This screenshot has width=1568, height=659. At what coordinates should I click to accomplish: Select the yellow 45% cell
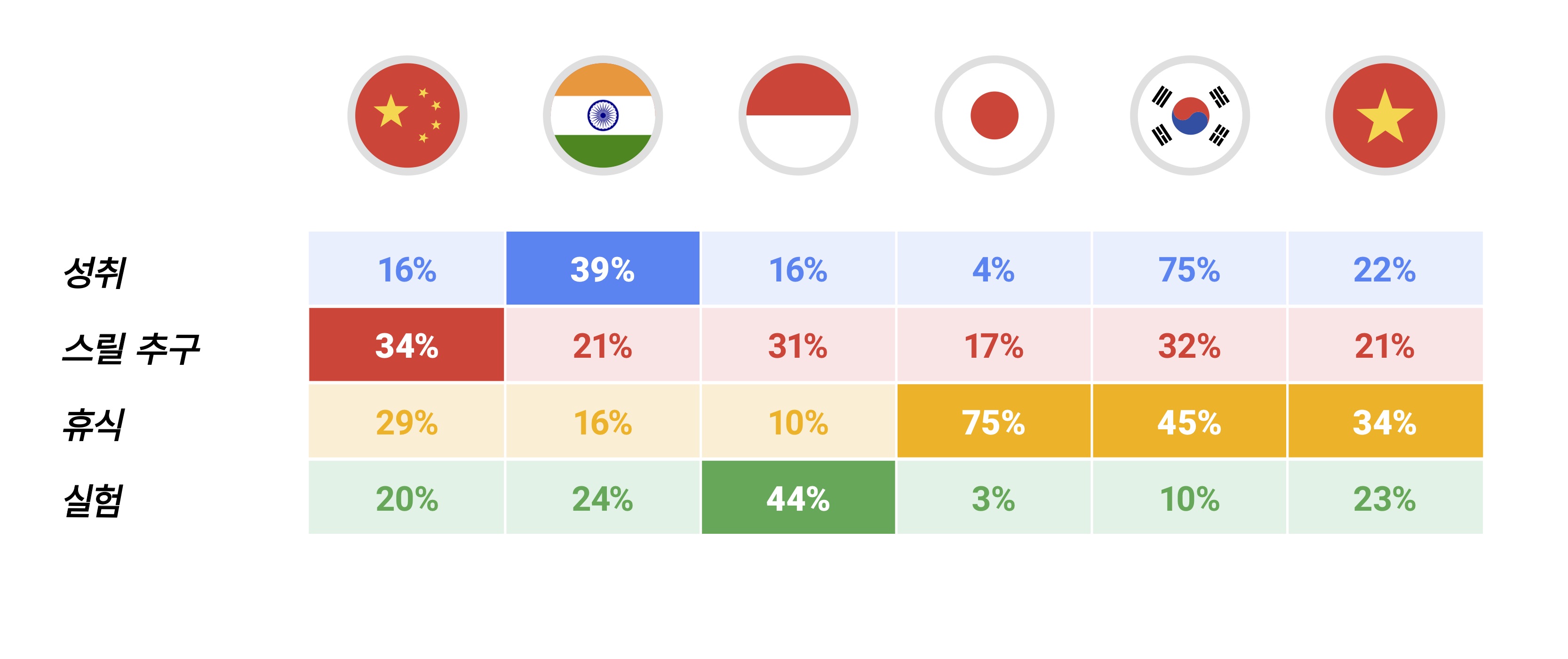[1189, 421]
